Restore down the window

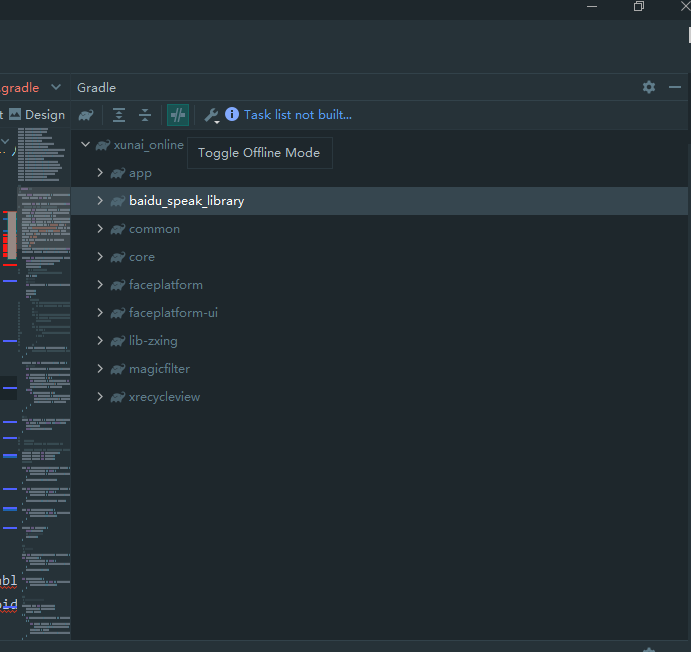[x=639, y=6]
